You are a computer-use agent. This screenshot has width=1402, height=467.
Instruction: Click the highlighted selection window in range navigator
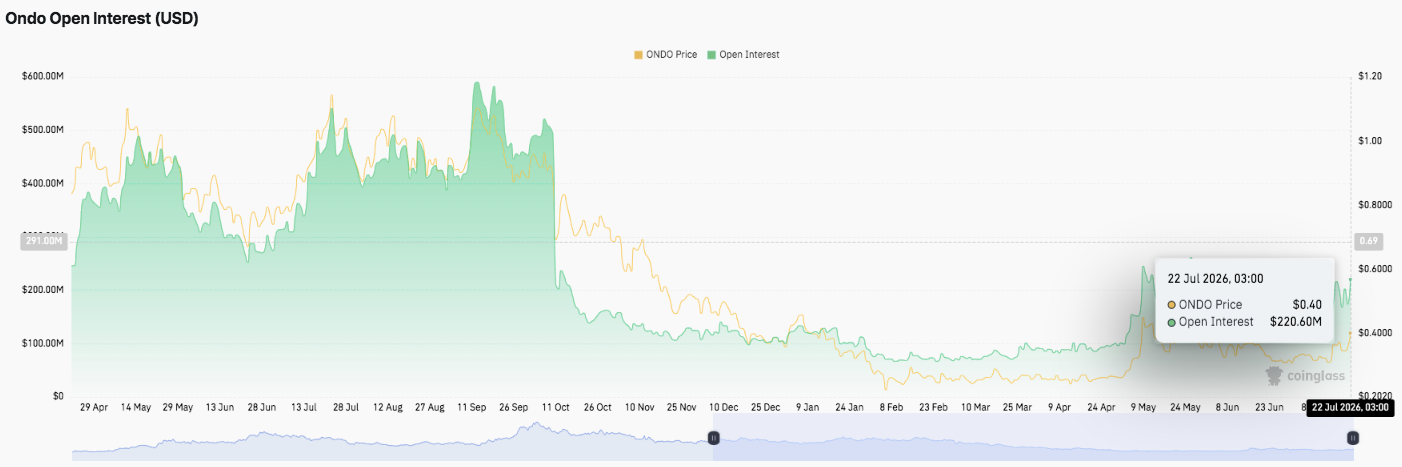pos(1033,438)
